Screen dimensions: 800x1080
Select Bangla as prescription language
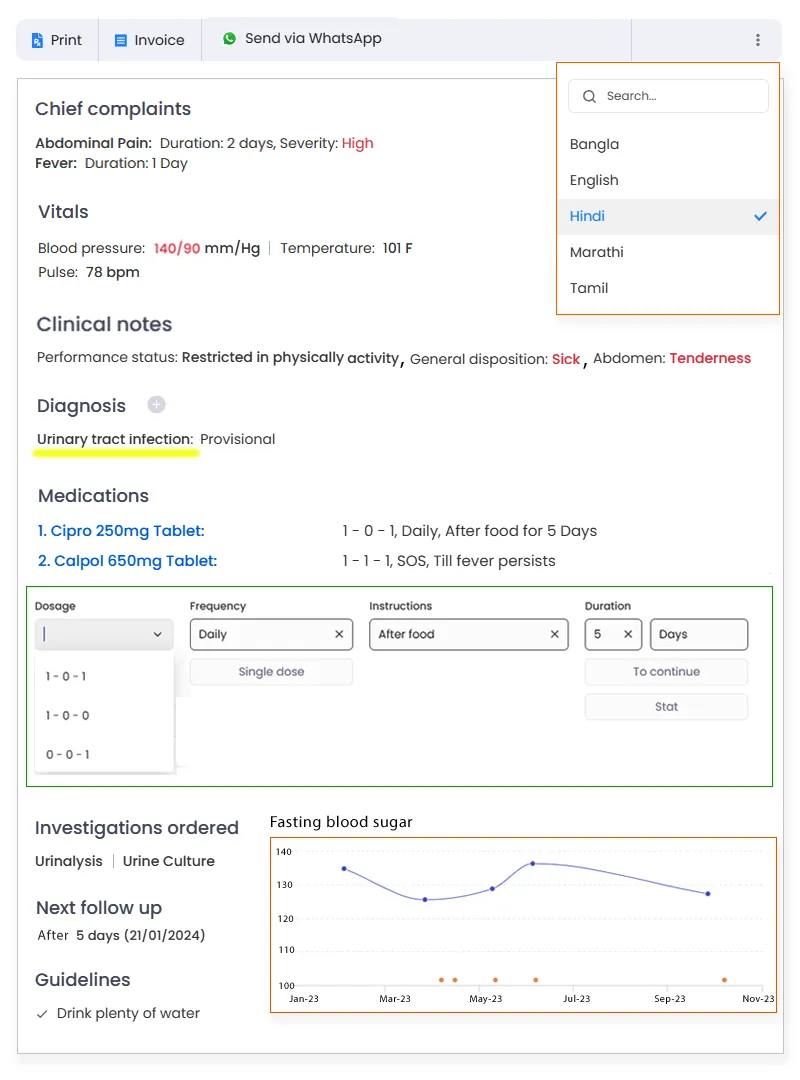click(x=594, y=144)
